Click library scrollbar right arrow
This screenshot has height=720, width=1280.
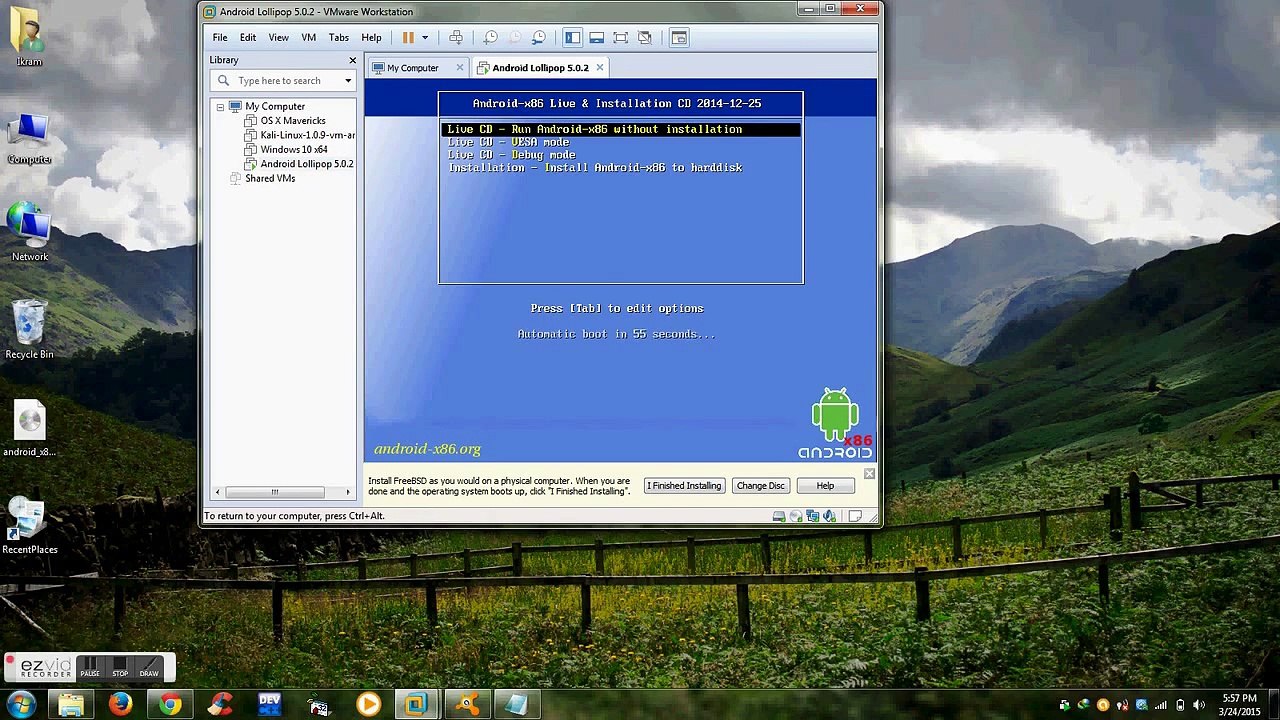tap(348, 492)
